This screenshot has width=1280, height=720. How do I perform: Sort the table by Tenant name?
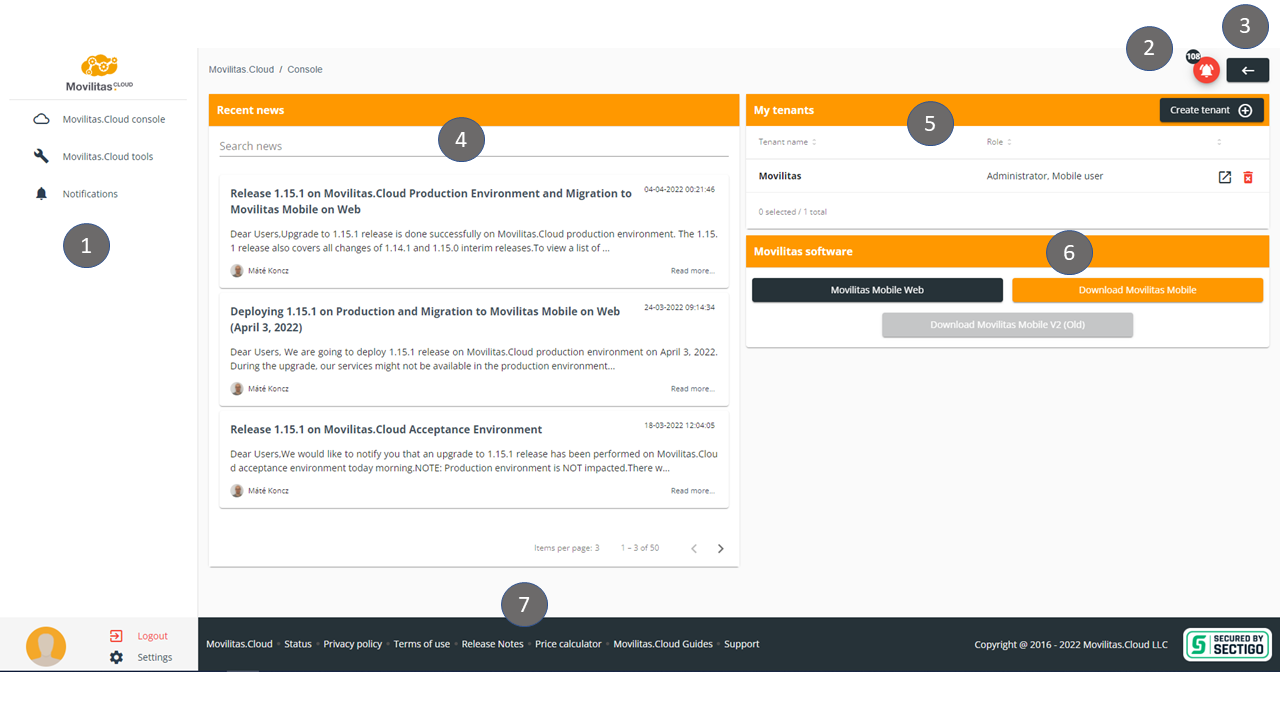point(788,142)
